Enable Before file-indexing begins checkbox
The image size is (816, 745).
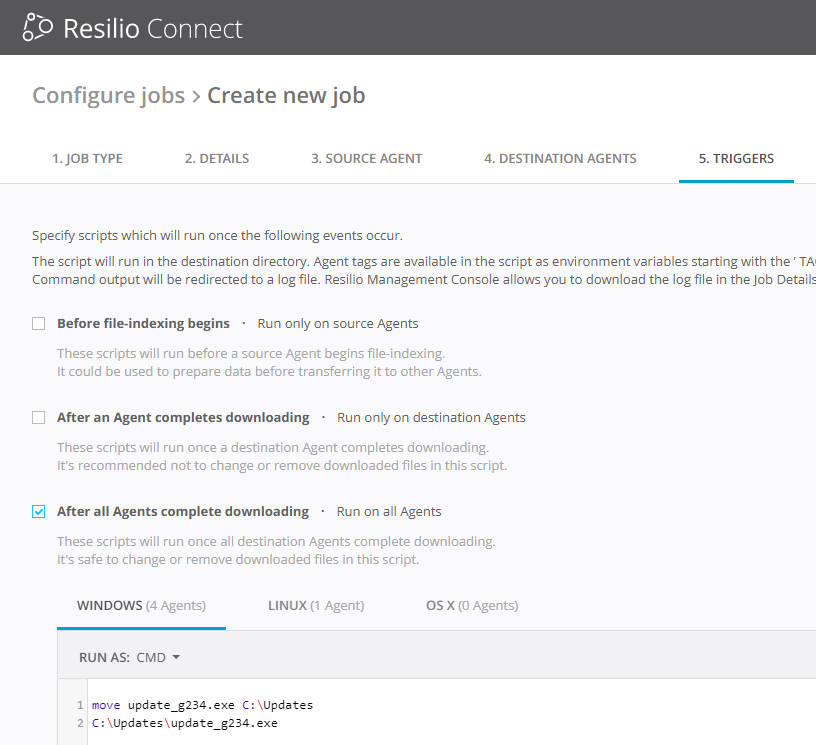point(39,324)
